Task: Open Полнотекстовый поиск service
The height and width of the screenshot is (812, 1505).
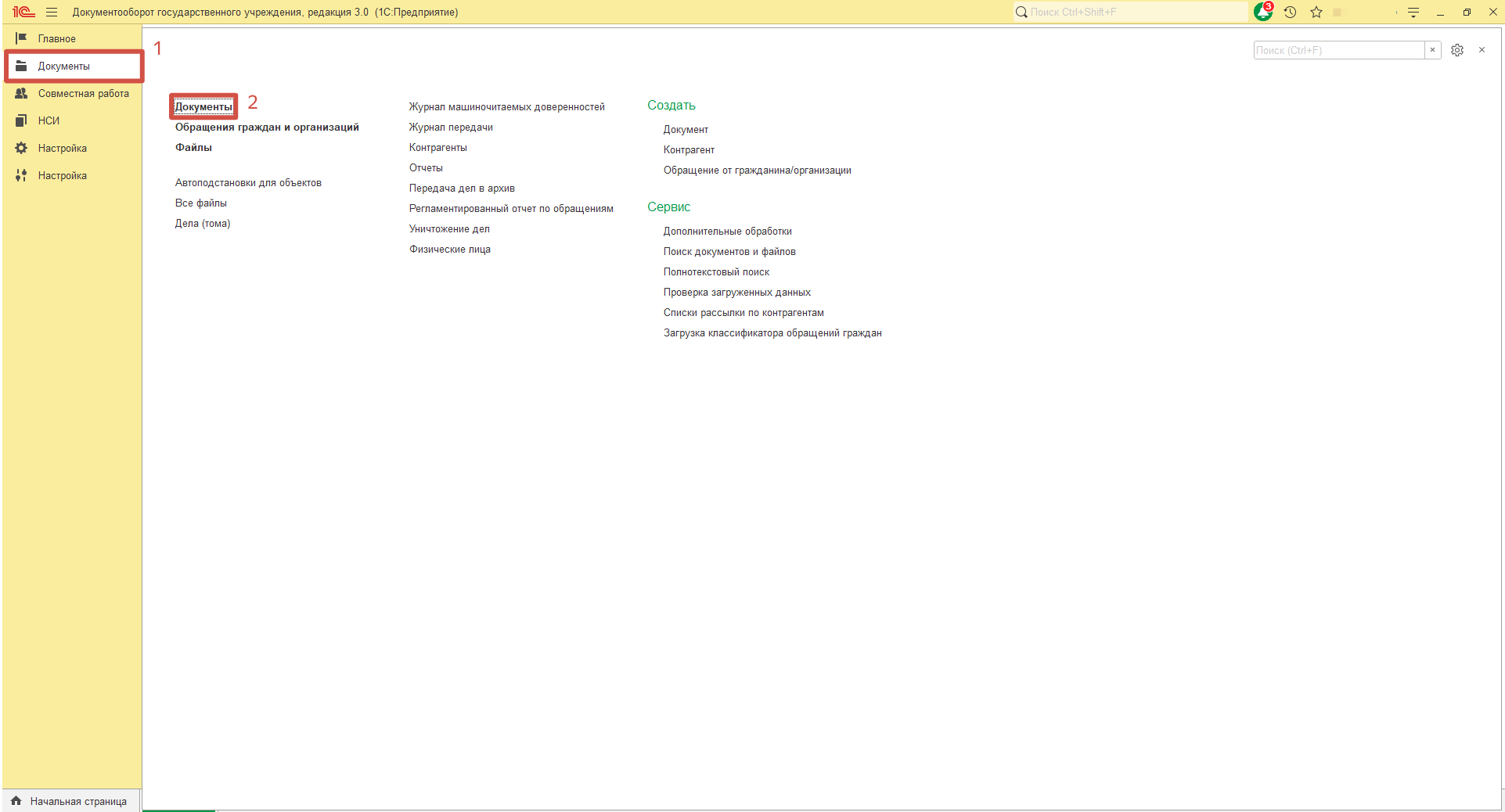Action: [x=716, y=271]
